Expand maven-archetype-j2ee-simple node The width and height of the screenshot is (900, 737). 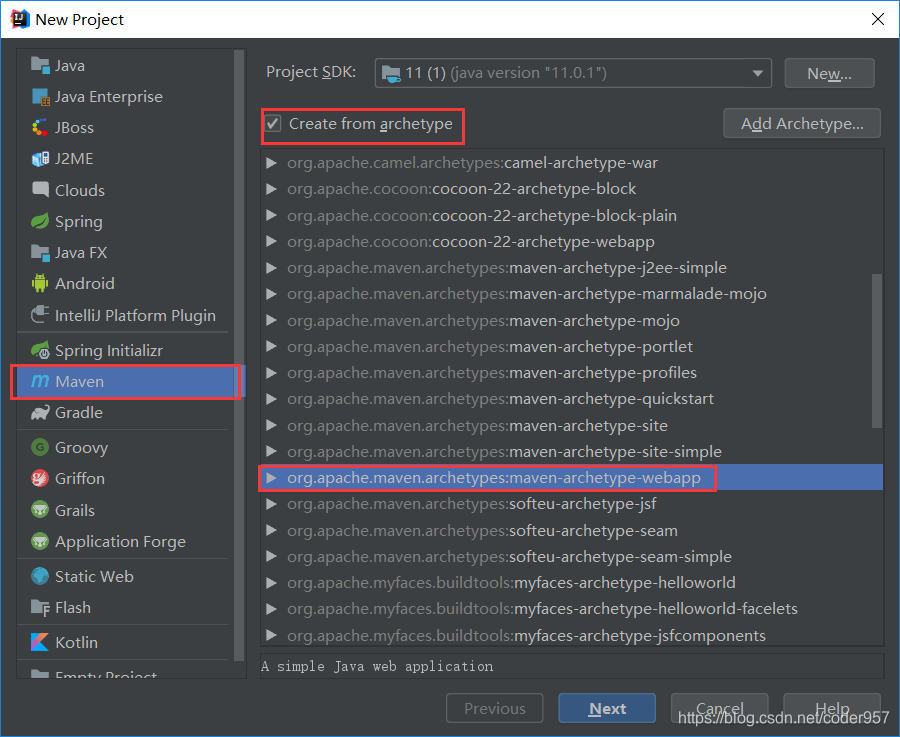tap(271, 267)
